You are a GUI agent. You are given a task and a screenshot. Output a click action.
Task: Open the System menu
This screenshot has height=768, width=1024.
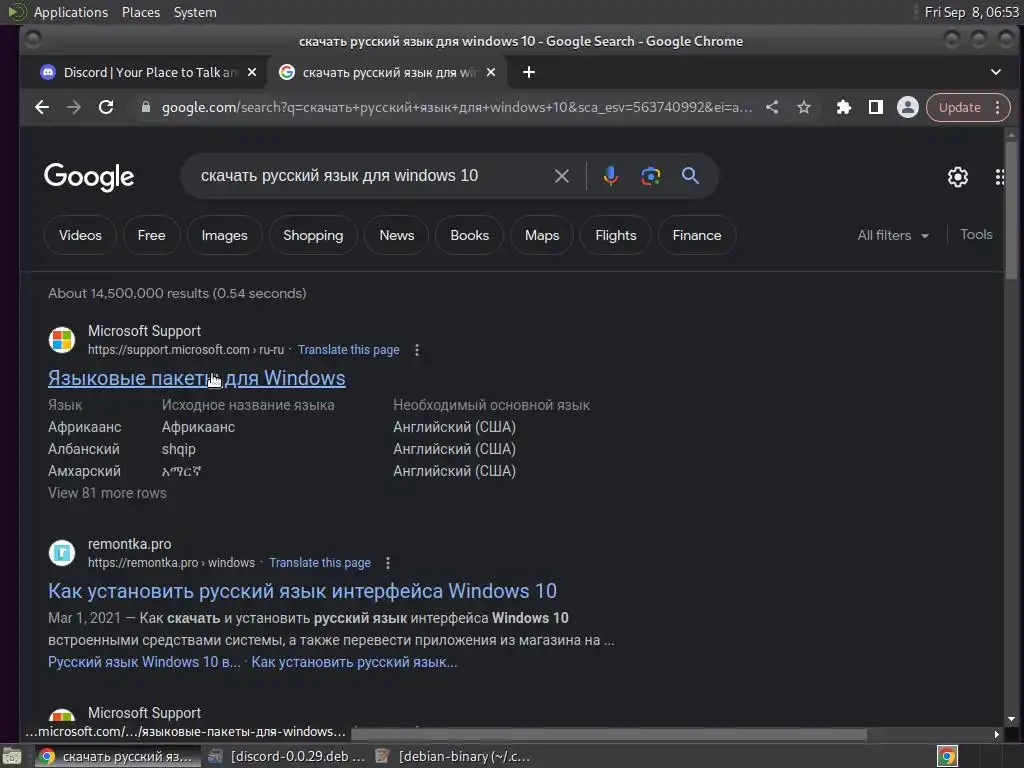click(195, 12)
